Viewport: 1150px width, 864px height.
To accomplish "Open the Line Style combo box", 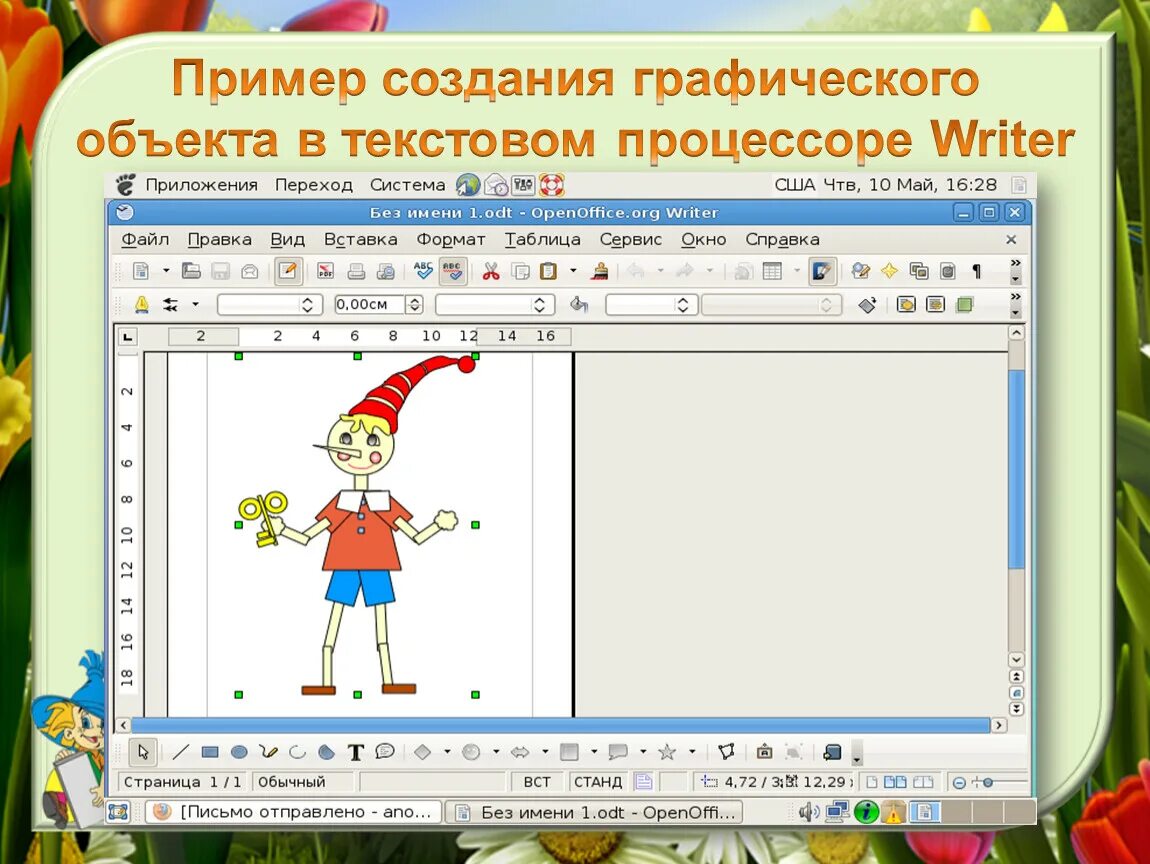I will [268, 304].
